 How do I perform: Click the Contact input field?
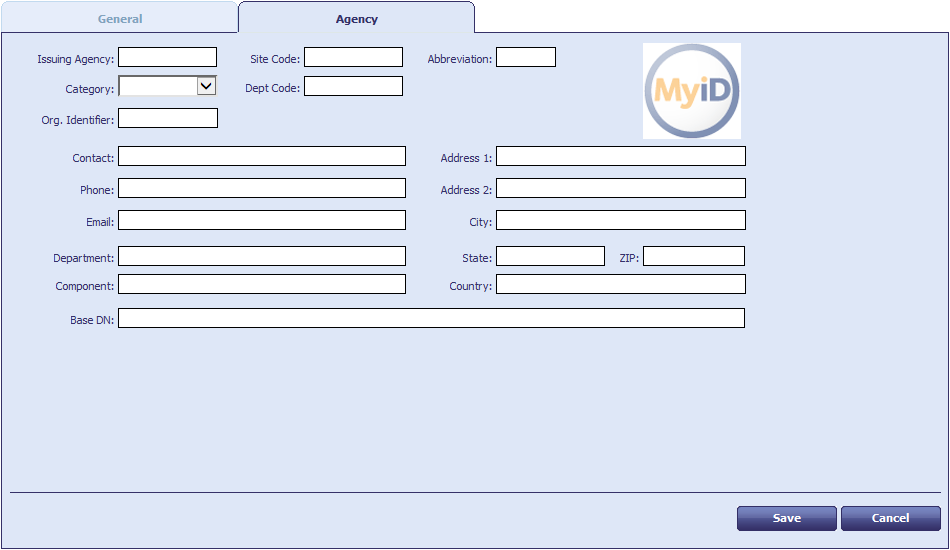(x=262, y=156)
